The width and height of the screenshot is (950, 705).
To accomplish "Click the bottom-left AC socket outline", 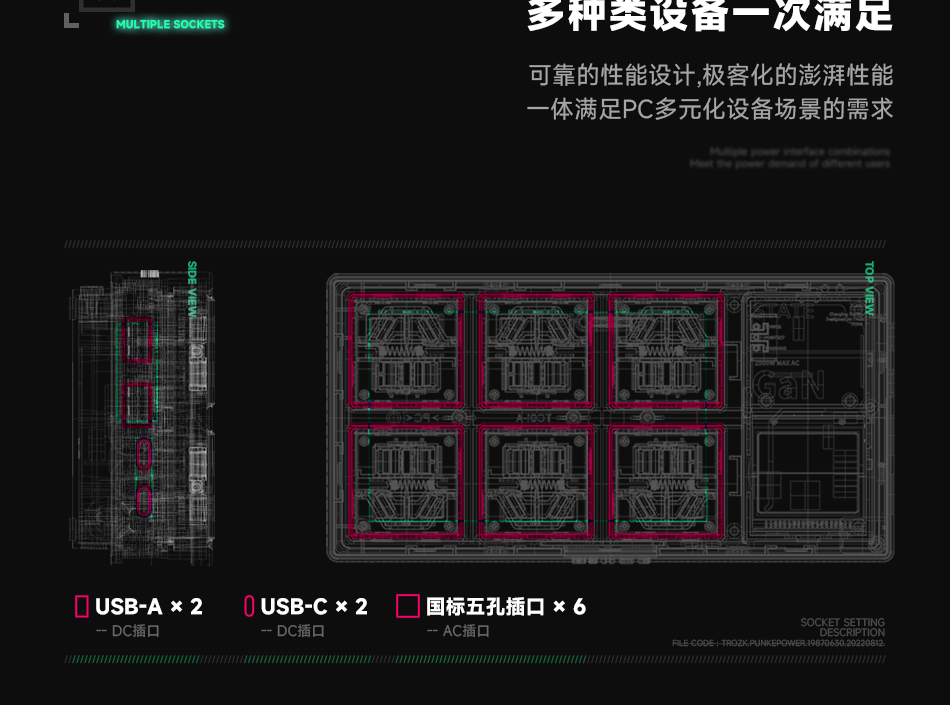I will click(406, 482).
